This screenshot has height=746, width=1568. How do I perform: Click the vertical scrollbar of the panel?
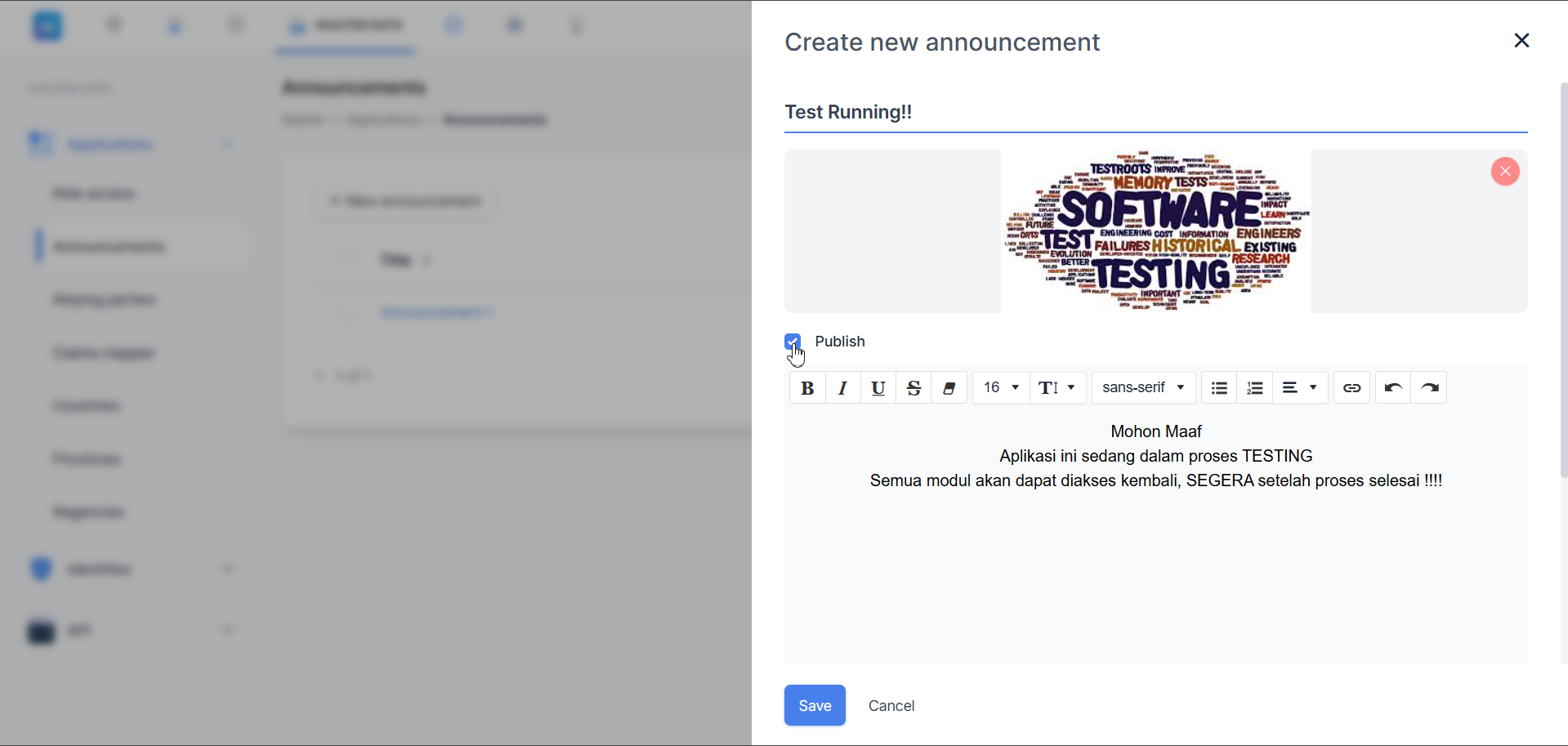point(1563,279)
